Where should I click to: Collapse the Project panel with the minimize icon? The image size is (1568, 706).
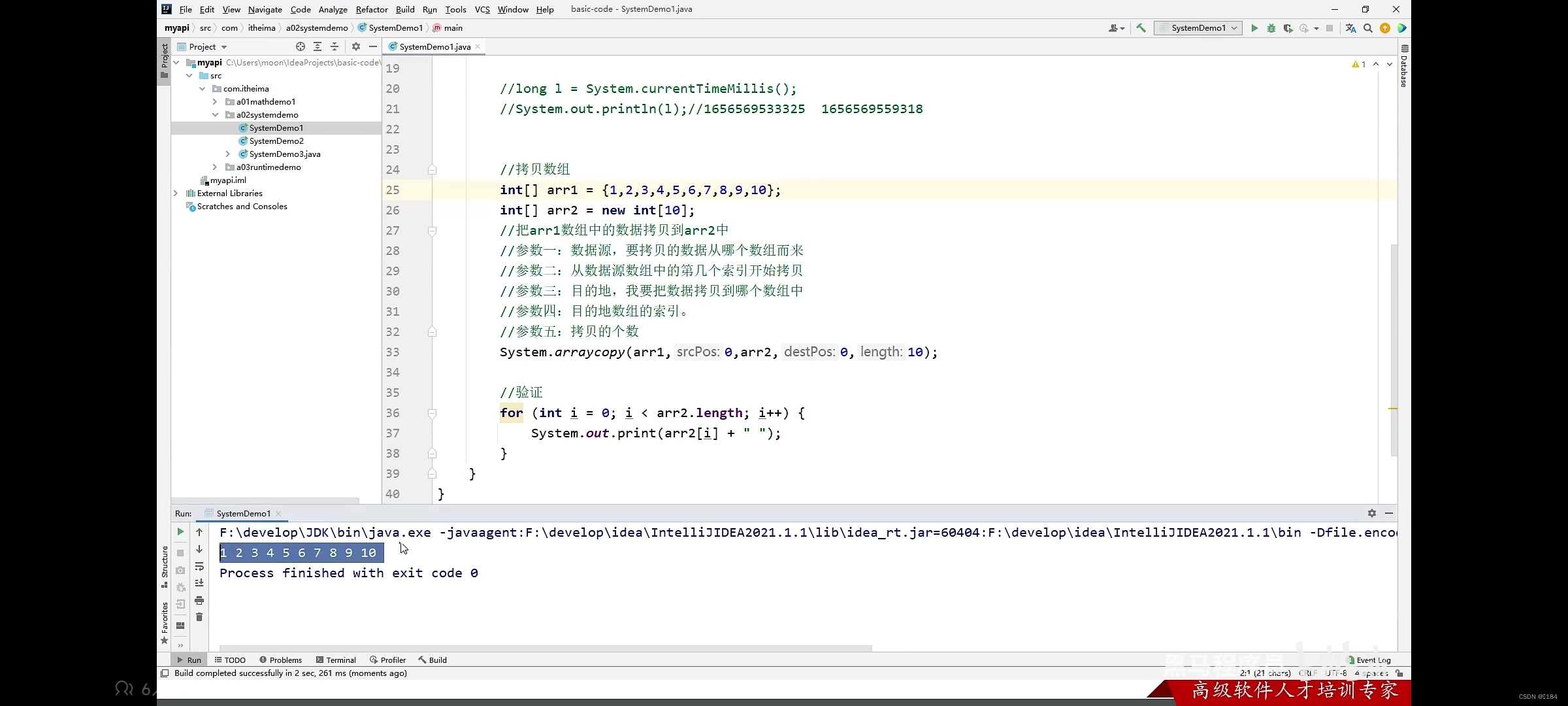(373, 46)
